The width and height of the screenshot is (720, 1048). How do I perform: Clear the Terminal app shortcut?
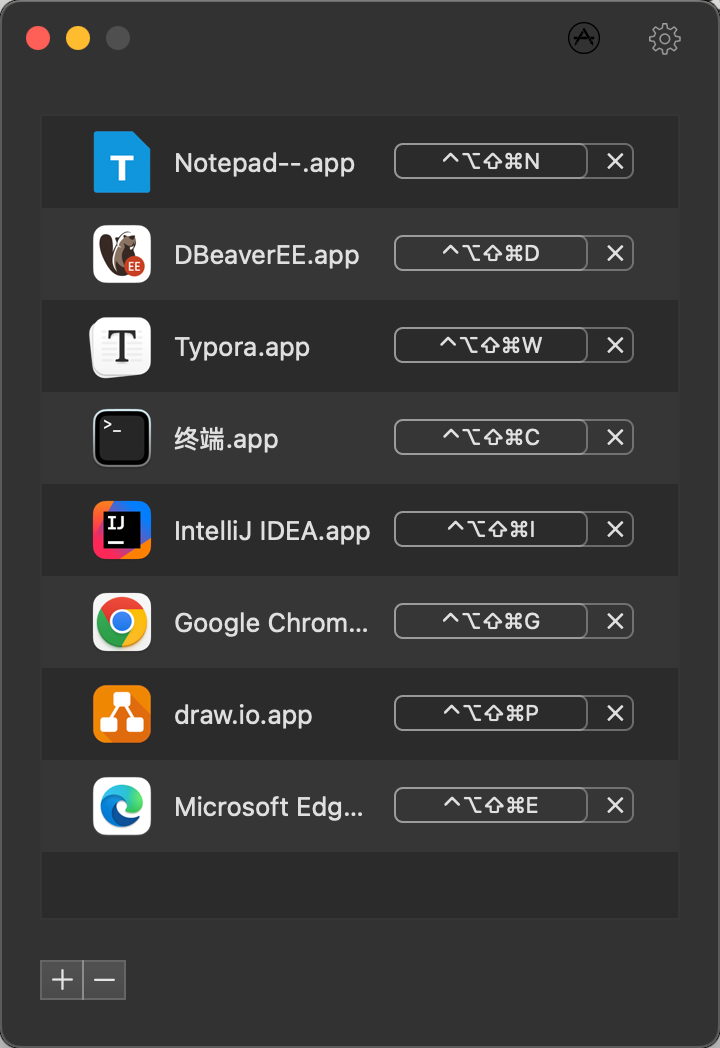tap(615, 437)
